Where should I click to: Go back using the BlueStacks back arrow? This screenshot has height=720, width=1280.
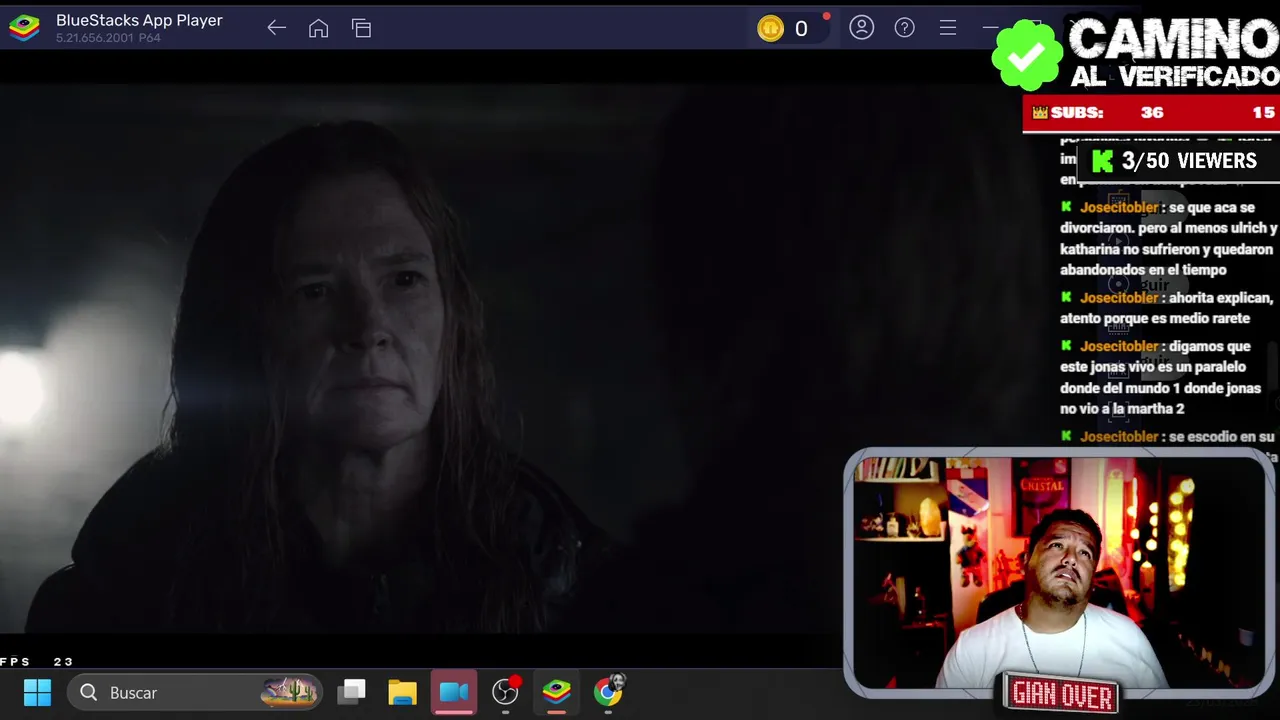coord(277,28)
